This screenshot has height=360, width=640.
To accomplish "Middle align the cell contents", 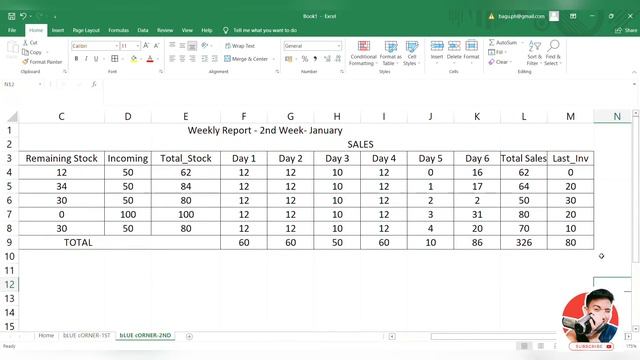I will (182, 45).
